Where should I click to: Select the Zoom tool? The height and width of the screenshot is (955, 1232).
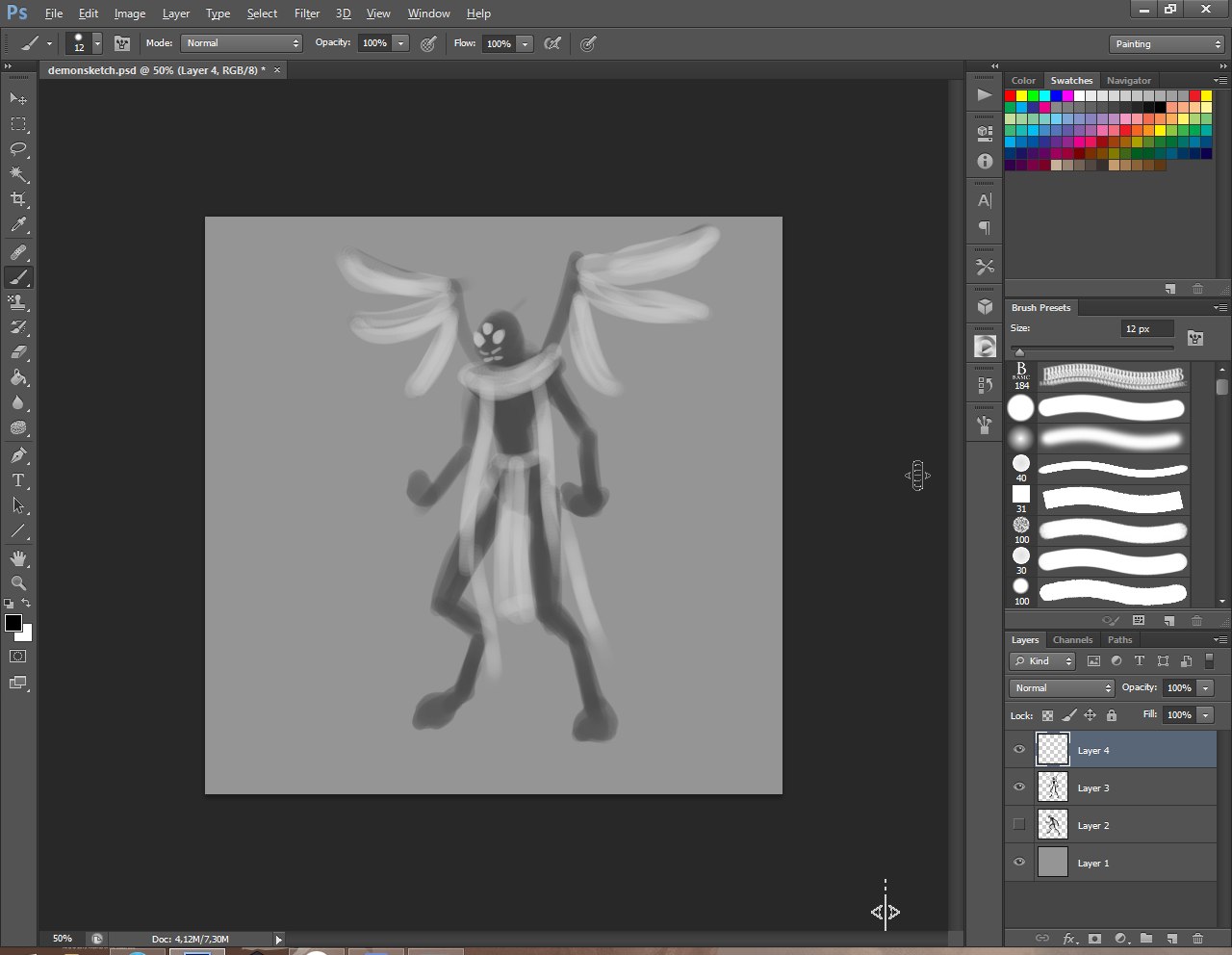(18, 583)
